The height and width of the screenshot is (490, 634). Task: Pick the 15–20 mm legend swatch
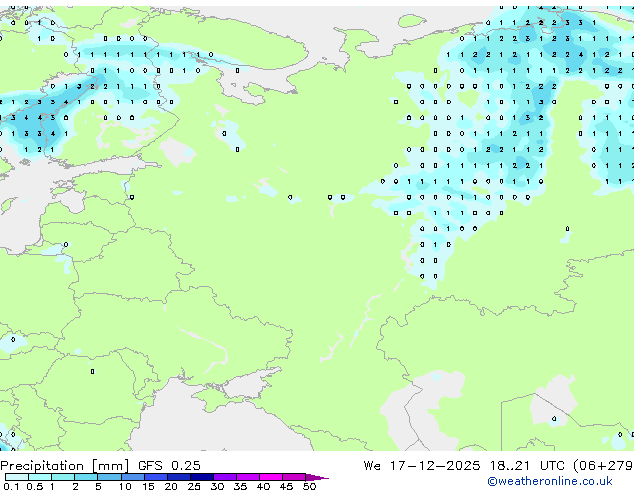(155, 477)
